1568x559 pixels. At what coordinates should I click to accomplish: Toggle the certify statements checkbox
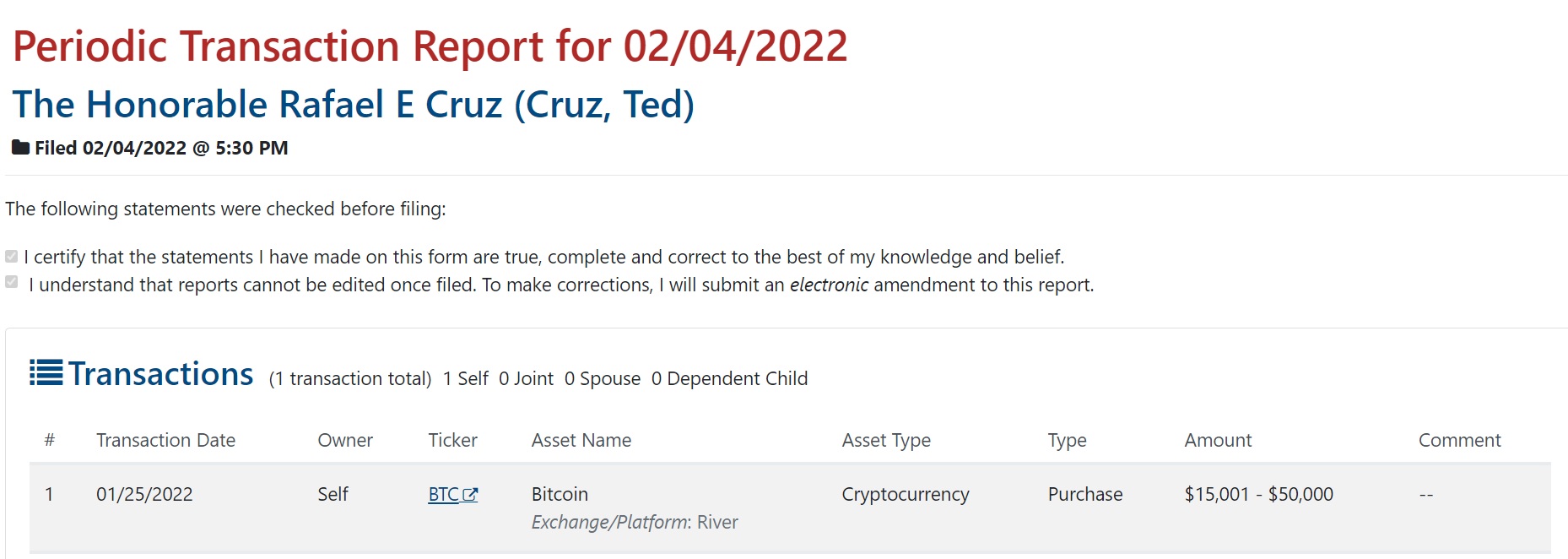point(12,257)
